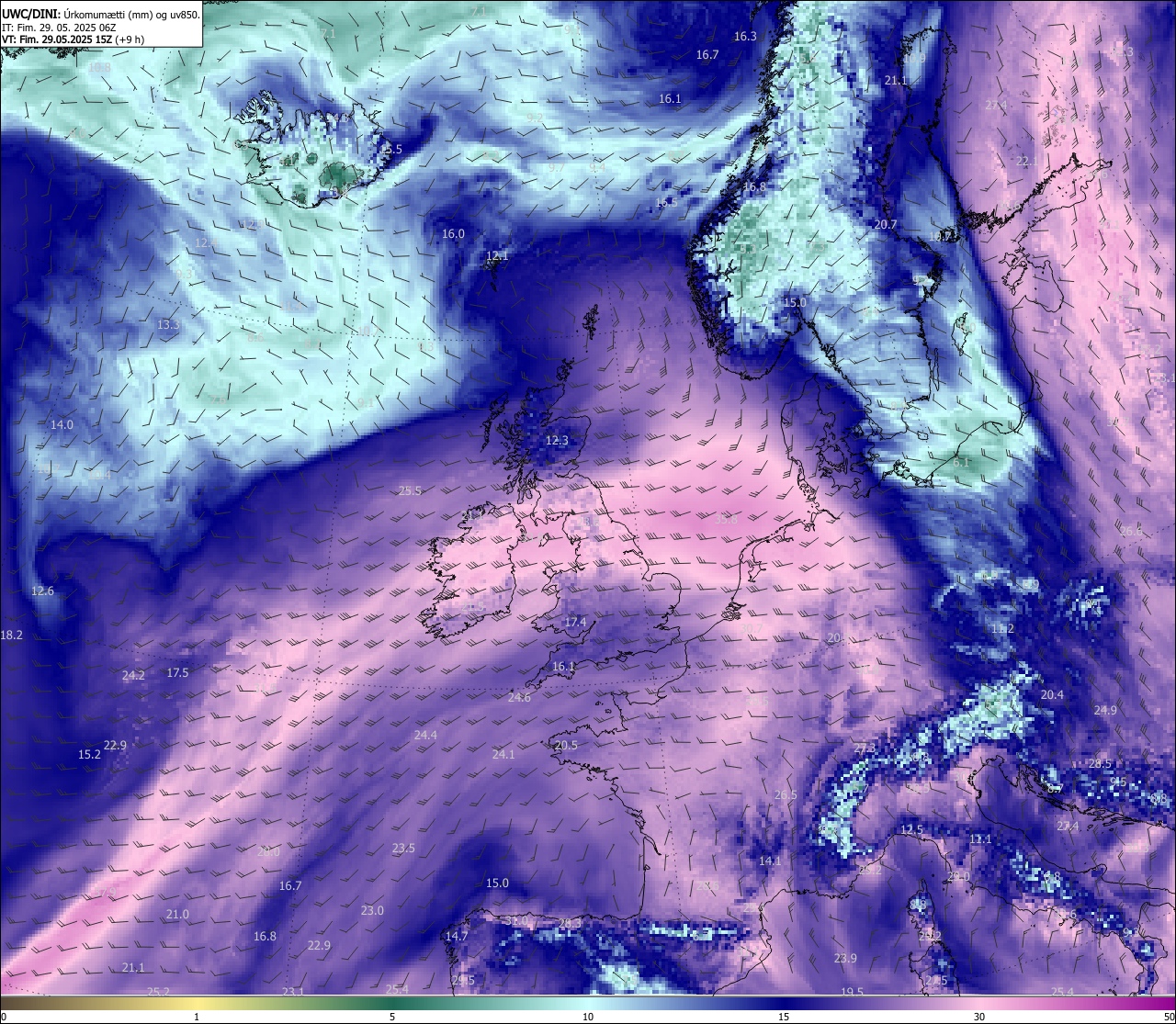Click the map value 19.5 at the bottom edge

click(852, 992)
